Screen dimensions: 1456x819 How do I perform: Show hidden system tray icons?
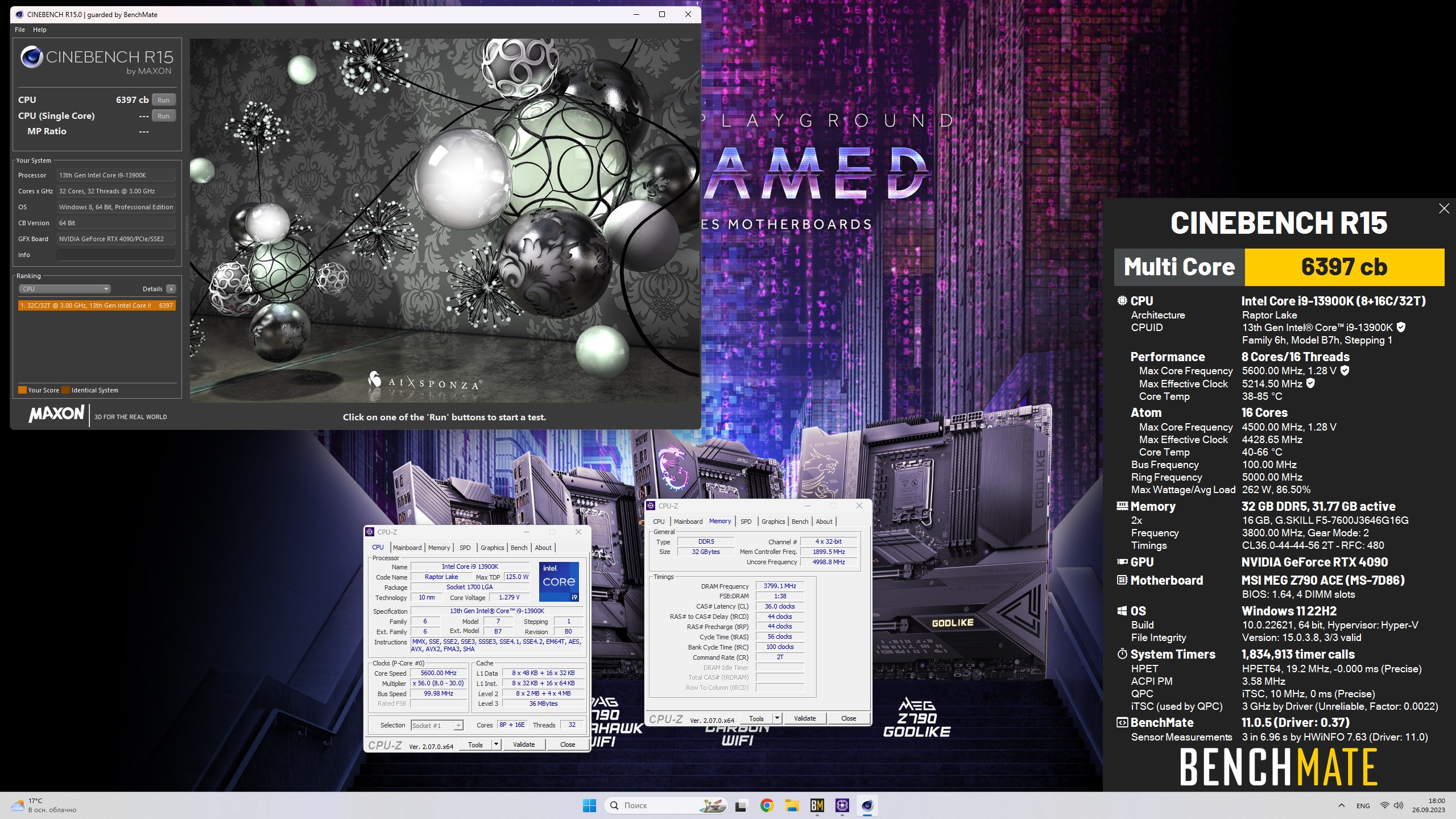pos(1342,805)
